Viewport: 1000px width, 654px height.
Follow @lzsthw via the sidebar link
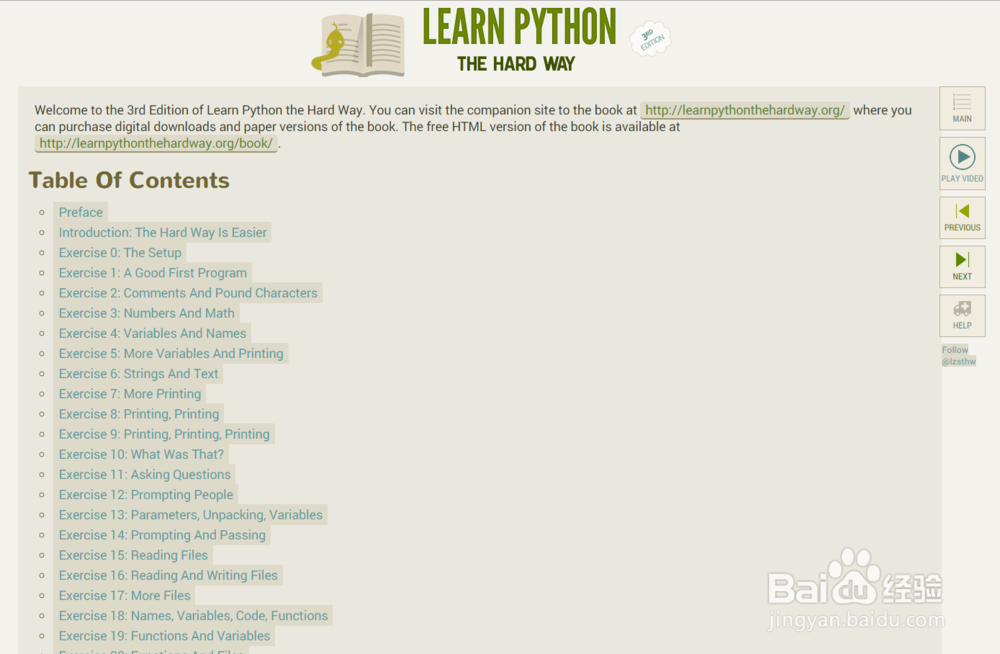point(958,356)
